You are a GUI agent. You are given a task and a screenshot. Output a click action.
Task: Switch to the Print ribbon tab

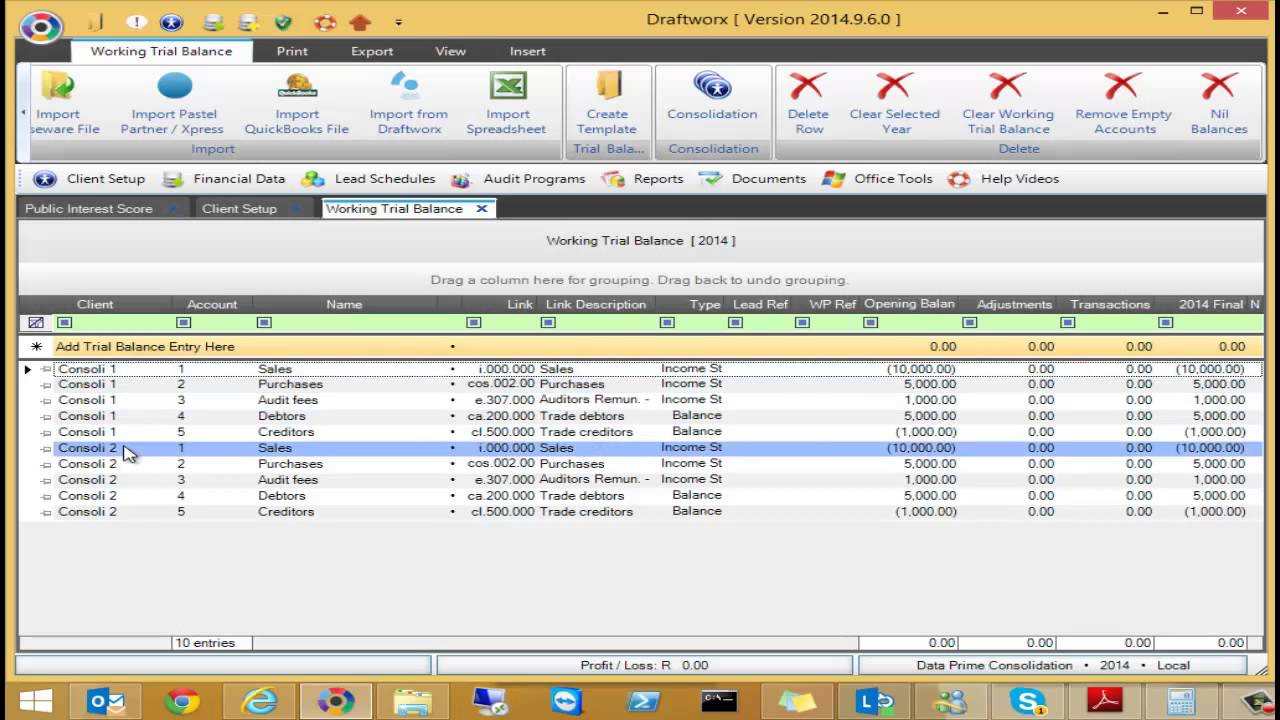(x=292, y=51)
